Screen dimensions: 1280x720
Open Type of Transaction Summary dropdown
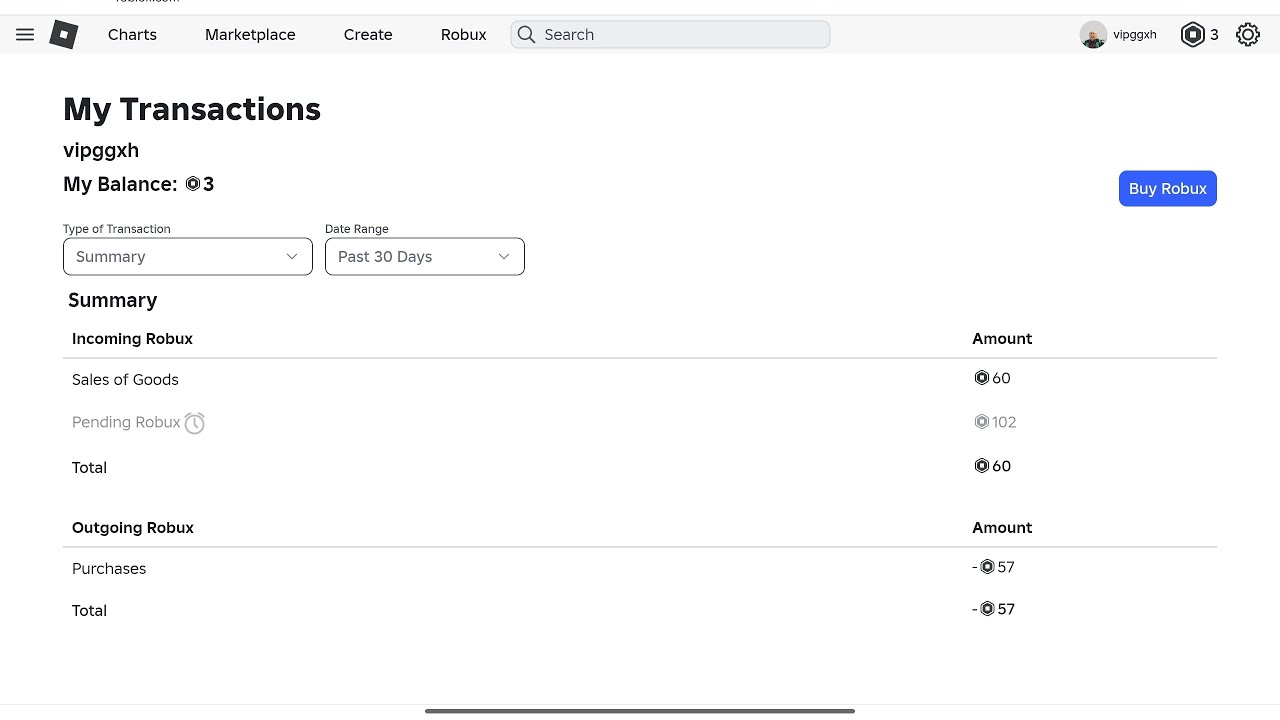[188, 256]
